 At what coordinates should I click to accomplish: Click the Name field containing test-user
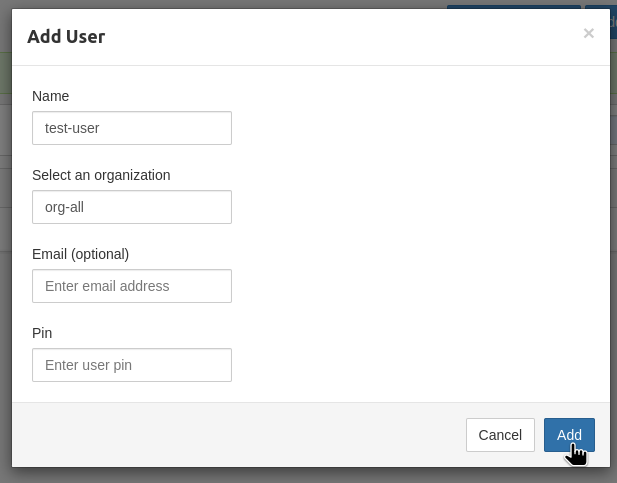pyautogui.click(x=132, y=128)
